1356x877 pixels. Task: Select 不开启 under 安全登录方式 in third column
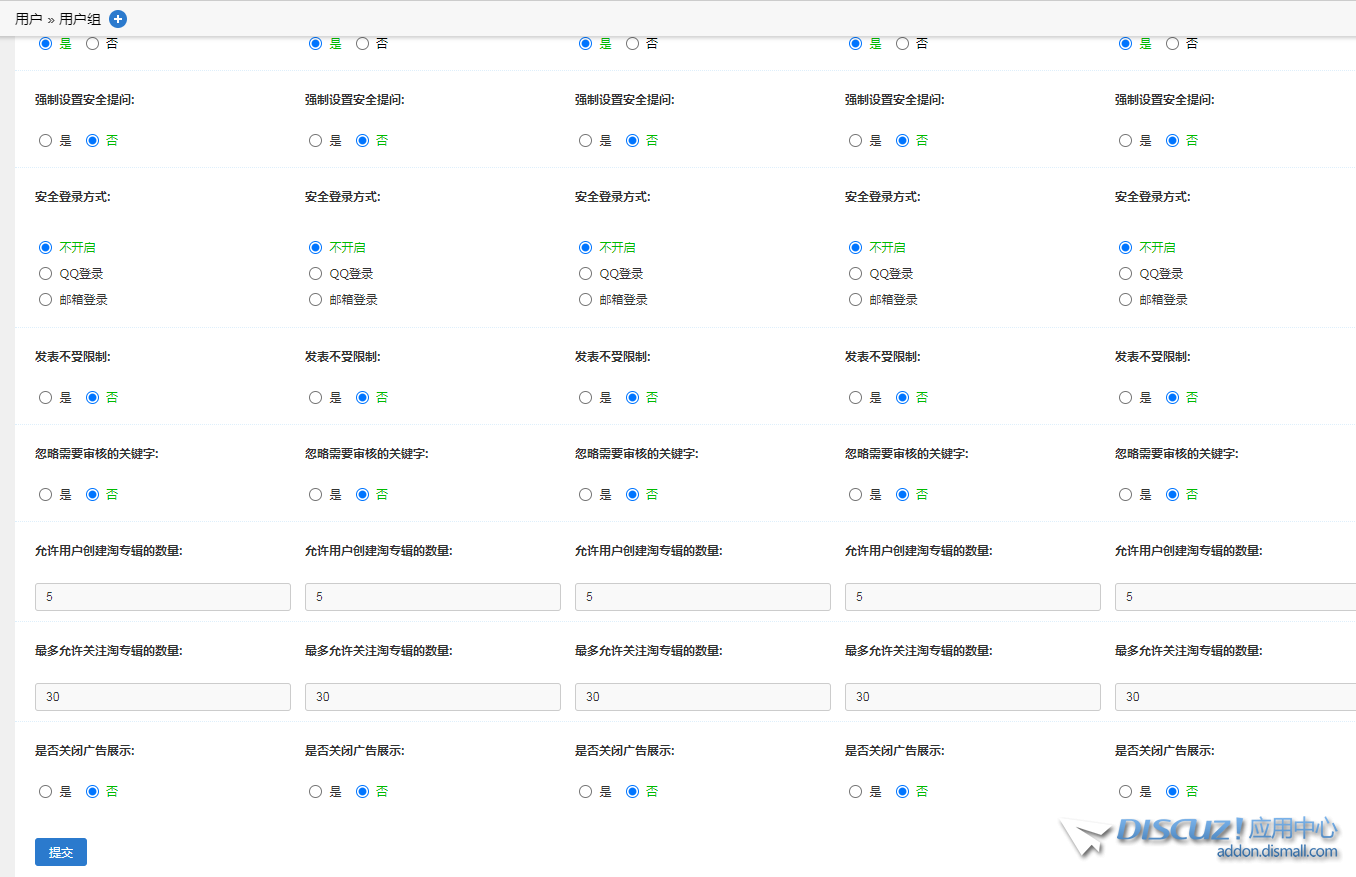tap(586, 248)
